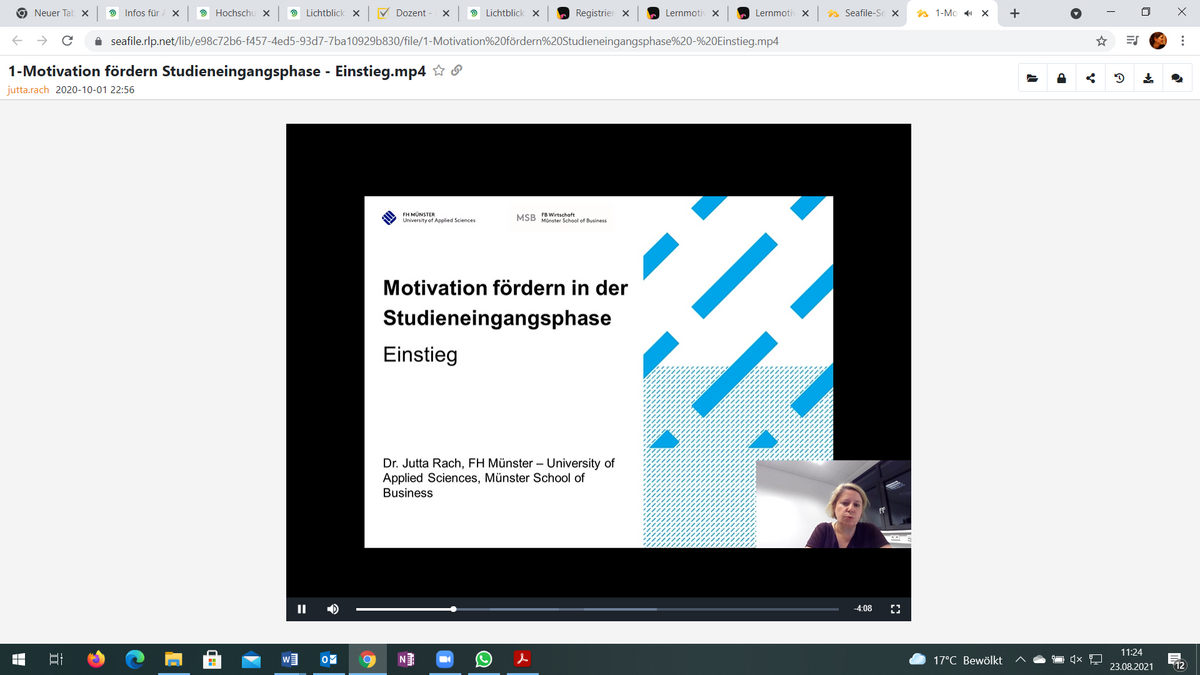Open Mail app from taskbar
1200x675 pixels.
[x=251, y=660]
